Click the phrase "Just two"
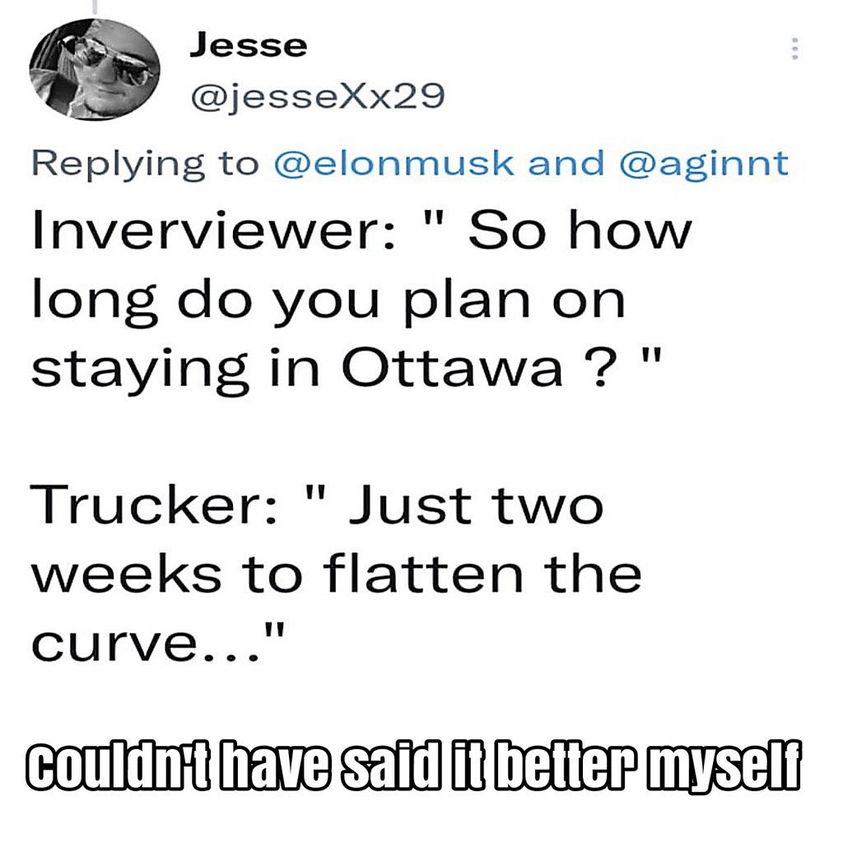 tap(475, 507)
